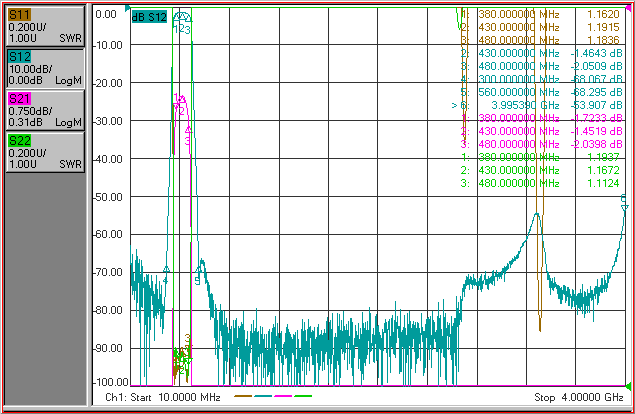
Task: Click the magenta trace legend line
Action: point(283,396)
